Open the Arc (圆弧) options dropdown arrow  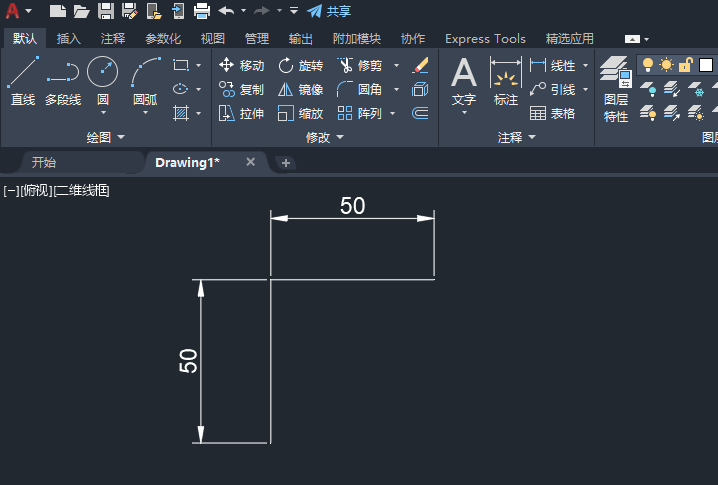146,113
